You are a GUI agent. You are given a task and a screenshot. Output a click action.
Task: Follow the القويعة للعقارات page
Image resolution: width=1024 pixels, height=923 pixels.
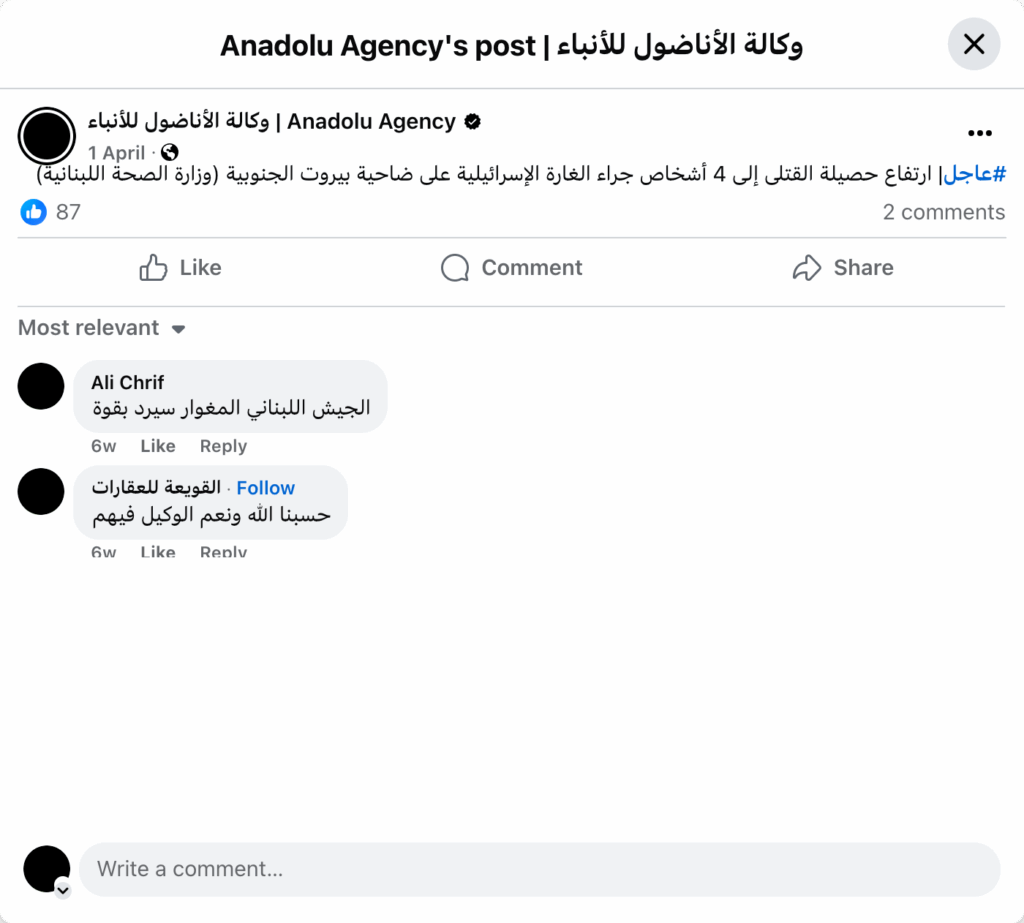(265, 488)
